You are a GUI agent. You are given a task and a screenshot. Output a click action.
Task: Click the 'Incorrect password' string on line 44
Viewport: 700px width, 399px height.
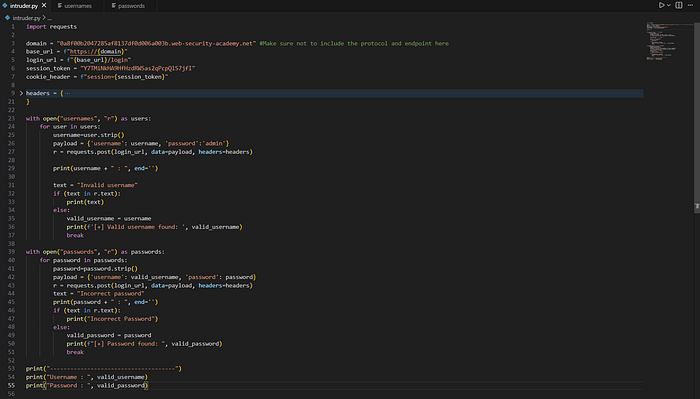tap(111, 294)
